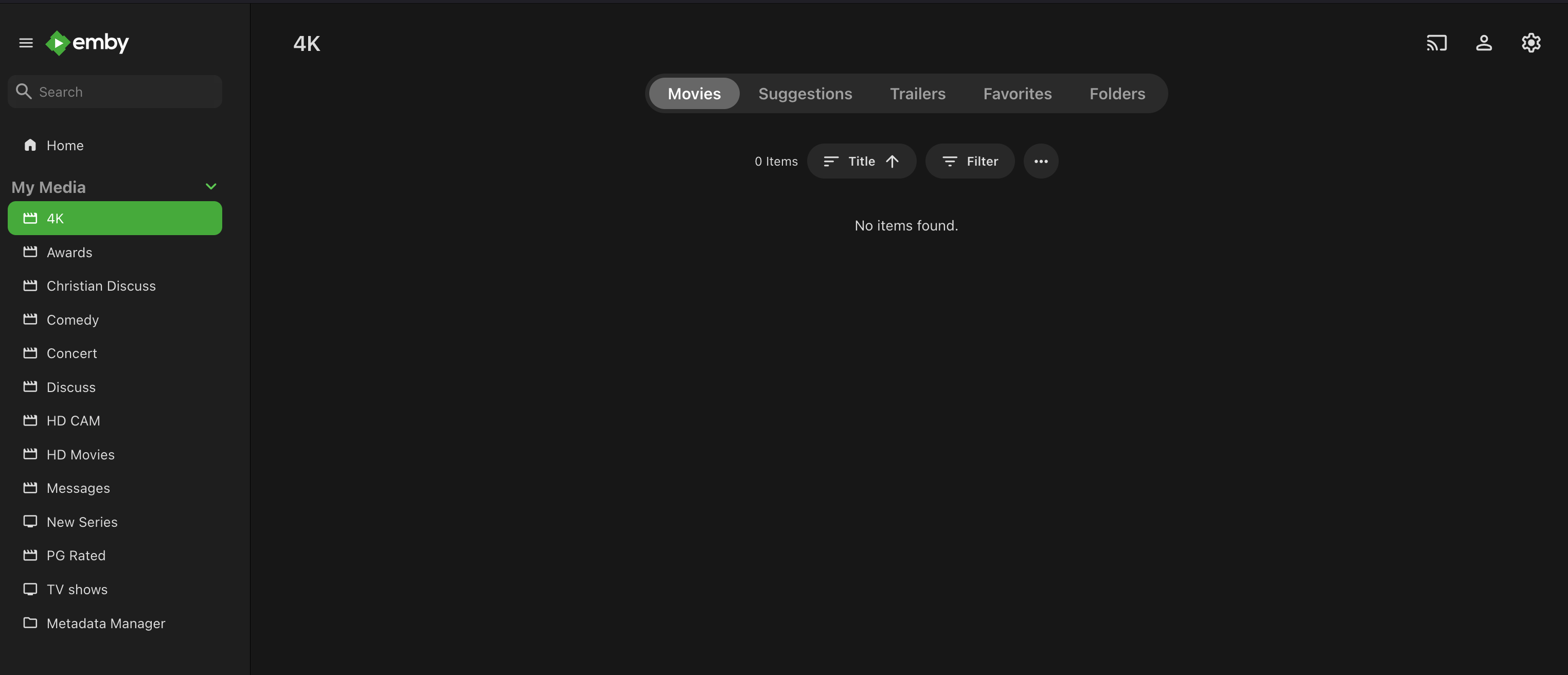Open the settings gear icon
1568x675 pixels.
point(1530,43)
